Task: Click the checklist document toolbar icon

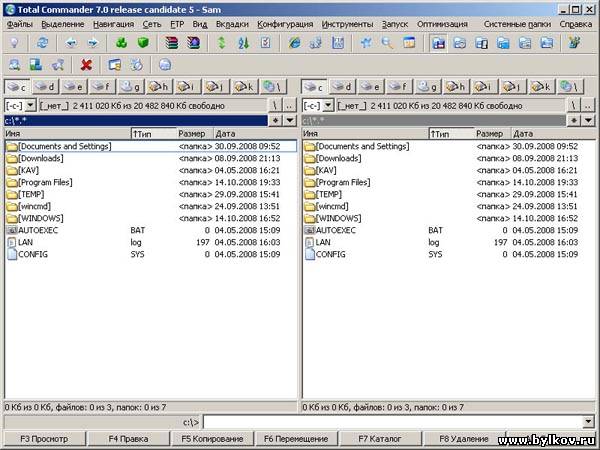Action: (265, 42)
